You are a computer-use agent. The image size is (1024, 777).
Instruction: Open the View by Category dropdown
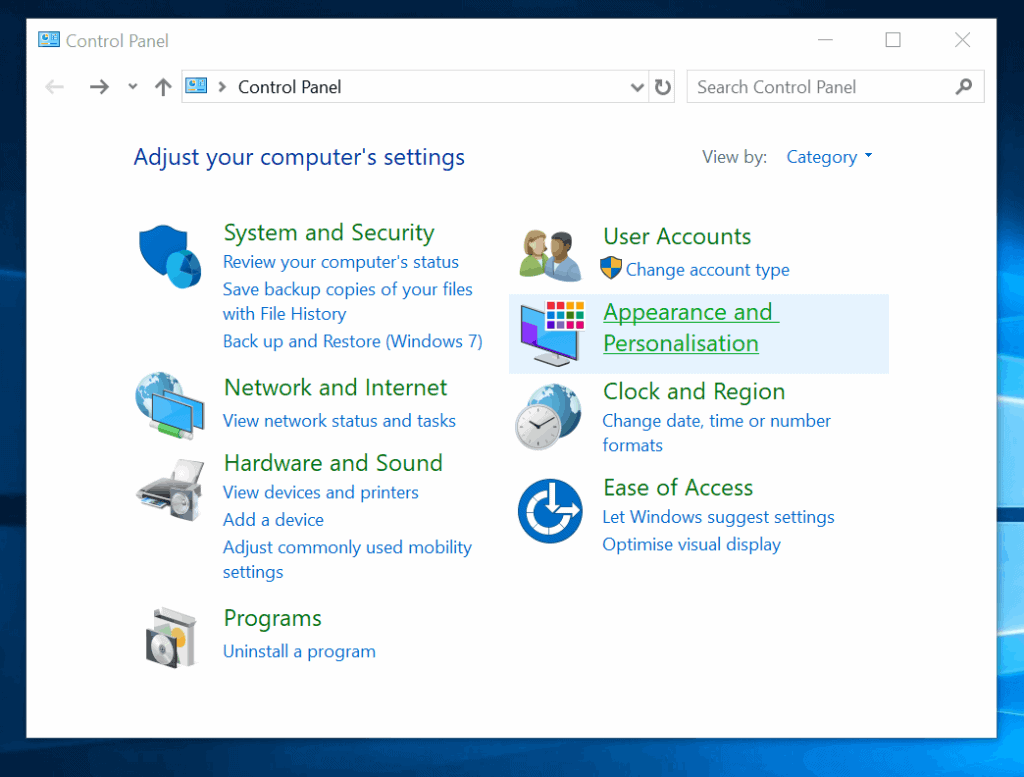[x=829, y=157]
